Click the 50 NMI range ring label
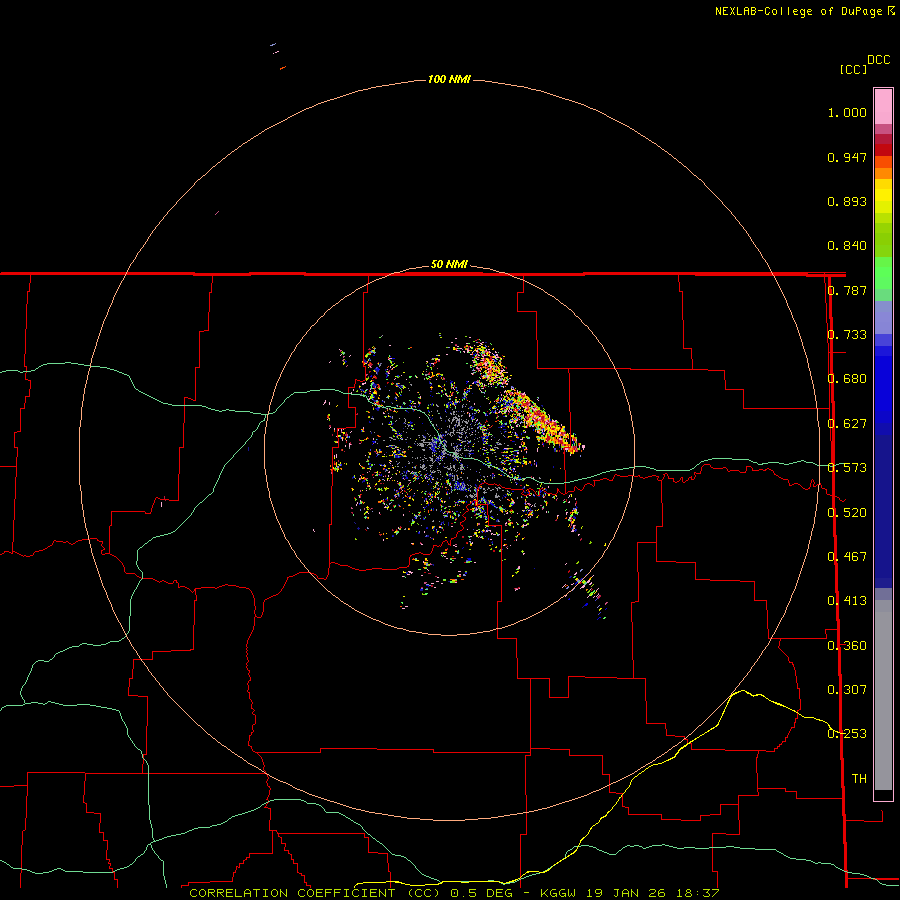 click(449, 264)
